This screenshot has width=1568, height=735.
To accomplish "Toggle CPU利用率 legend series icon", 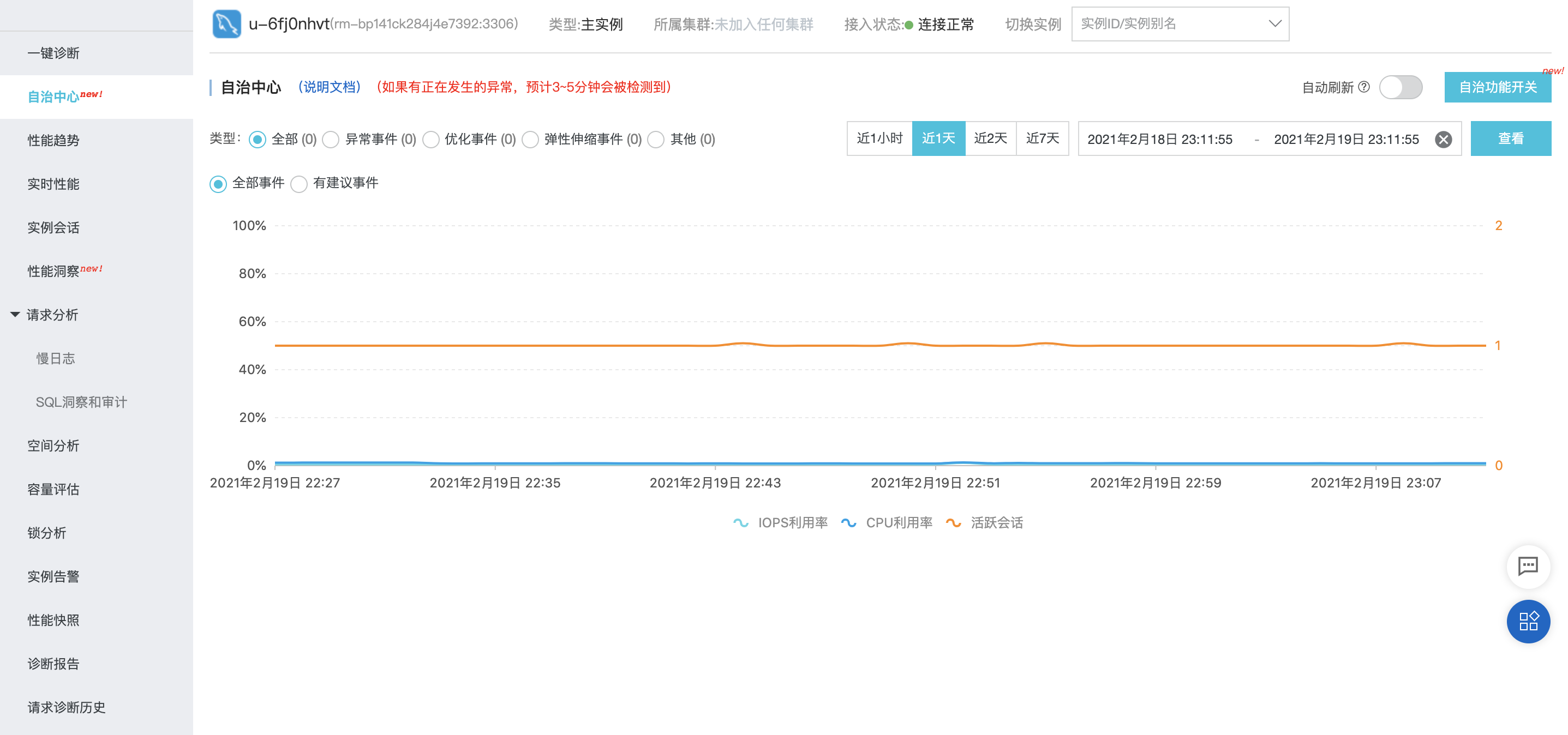I will [x=848, y=523].
